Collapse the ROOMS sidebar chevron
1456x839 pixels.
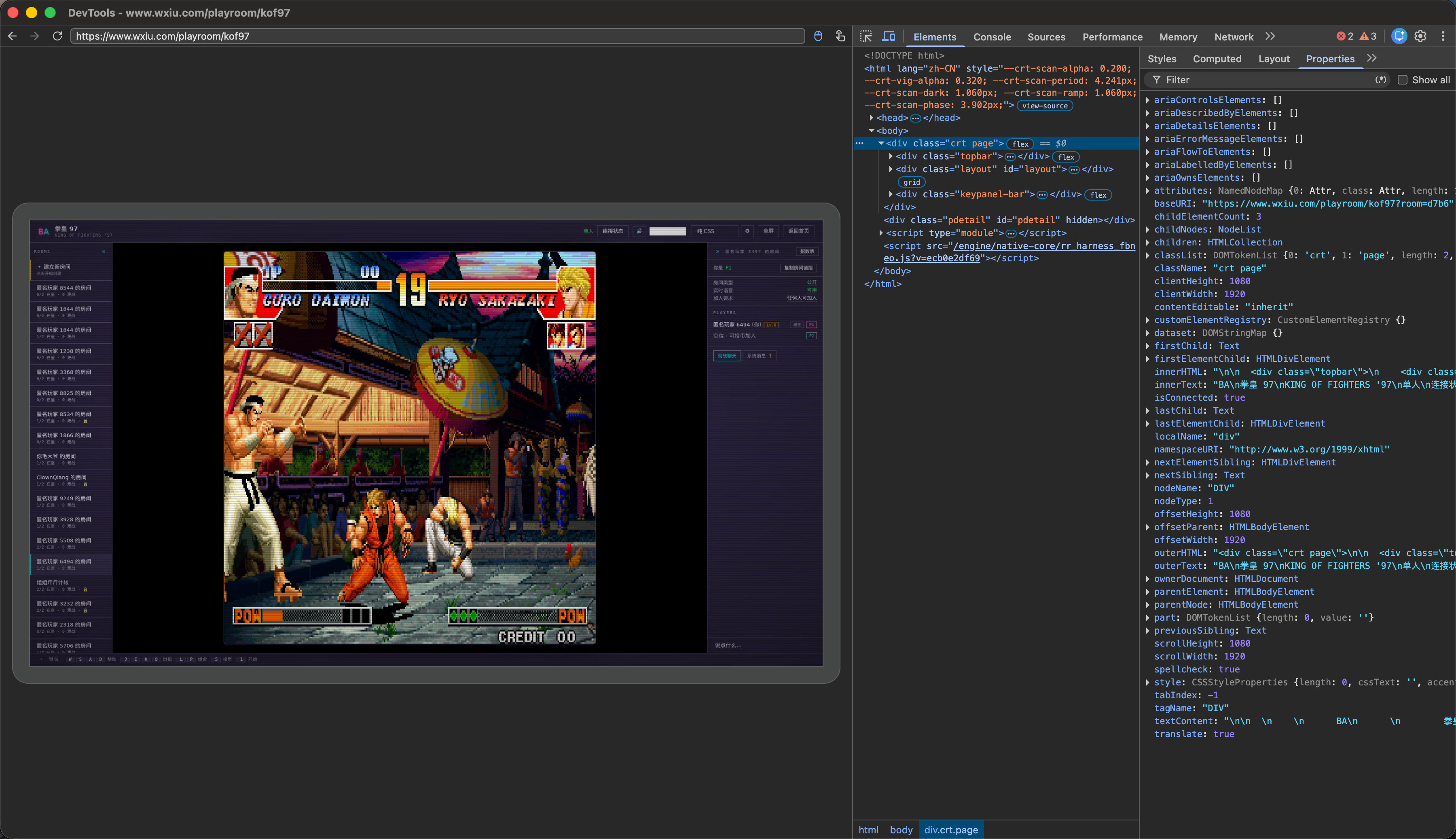point(104,252)
